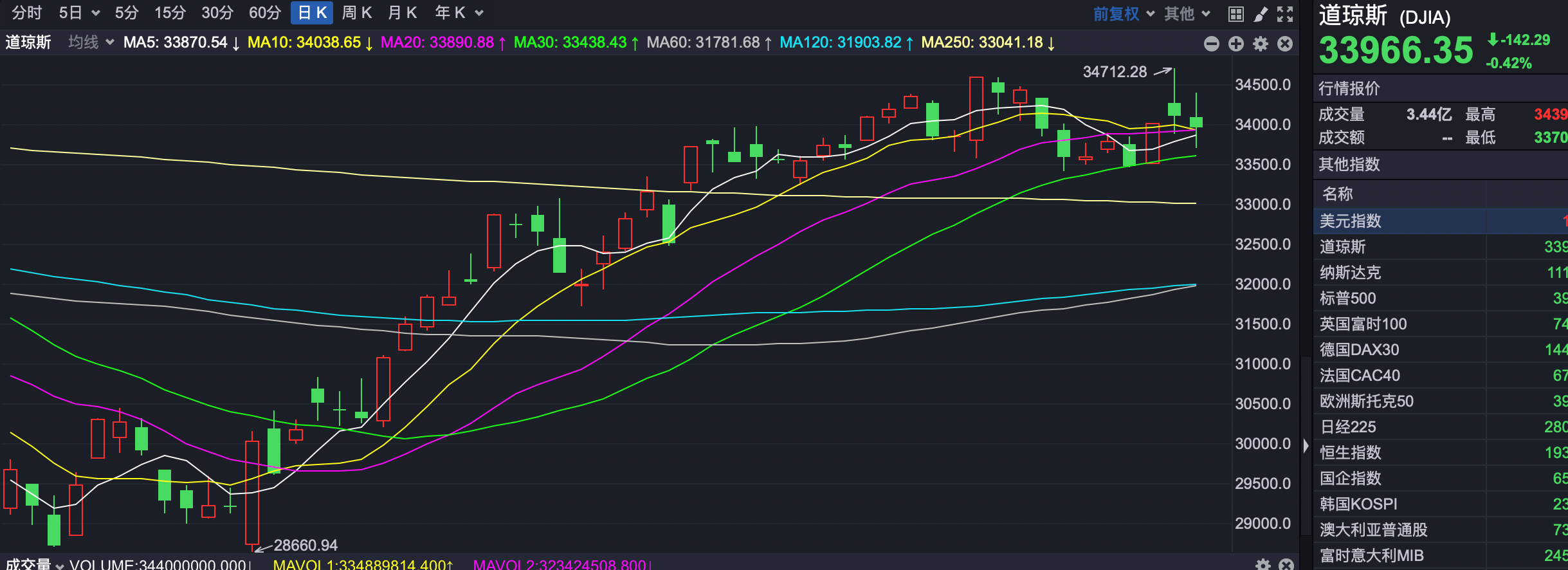Select the 5分 interval tab
This screenshot has width=1568, height=570.
[x=127, y=13]
